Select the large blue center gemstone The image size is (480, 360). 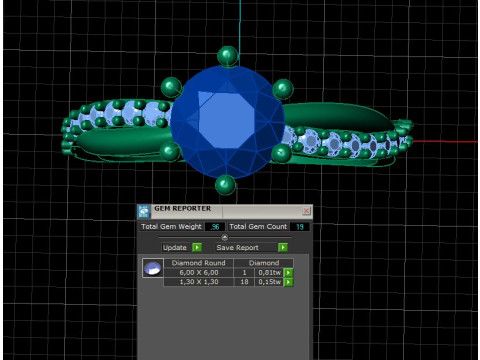pyautogui.click(x=227, y=122)
